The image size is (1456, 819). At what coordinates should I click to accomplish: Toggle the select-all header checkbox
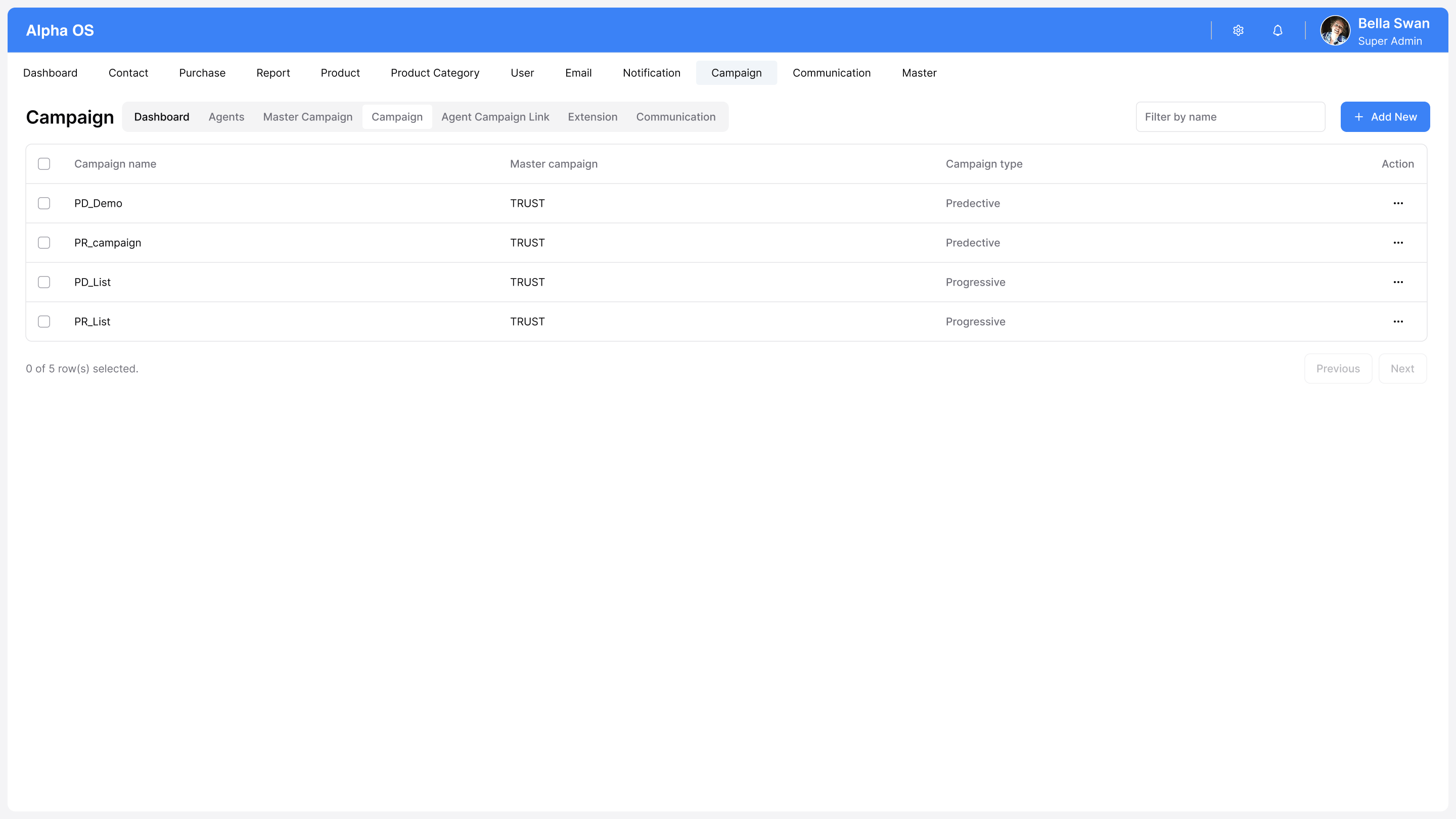point(44,164)
